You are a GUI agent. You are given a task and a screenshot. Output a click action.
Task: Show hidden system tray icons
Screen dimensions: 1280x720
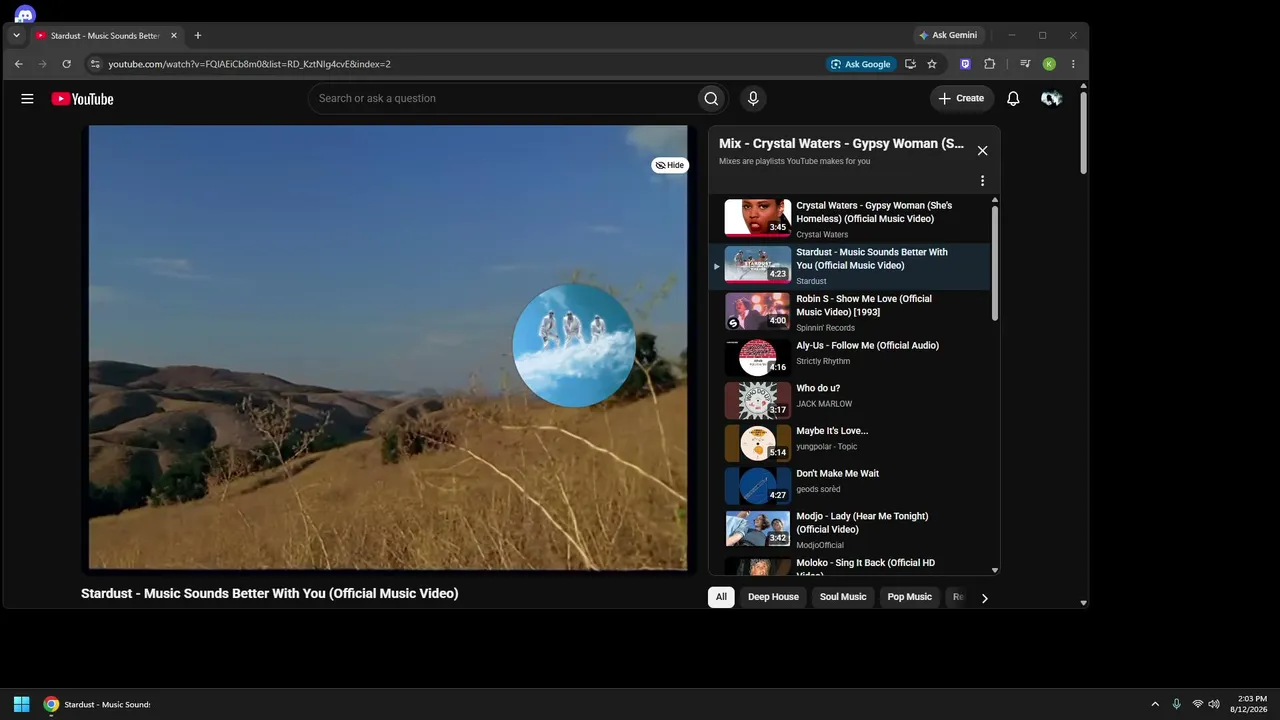(x=1155, y=704)
